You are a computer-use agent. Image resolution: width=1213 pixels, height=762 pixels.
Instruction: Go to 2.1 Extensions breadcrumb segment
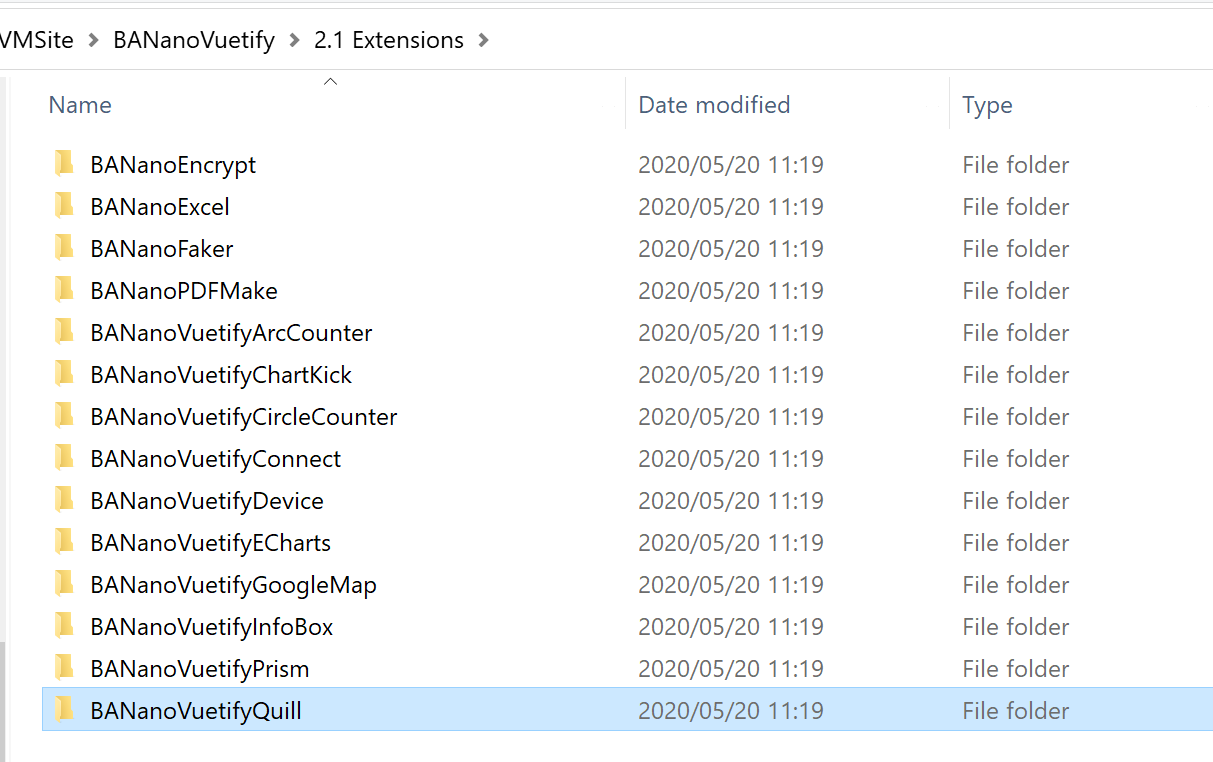tap(389, 41)
